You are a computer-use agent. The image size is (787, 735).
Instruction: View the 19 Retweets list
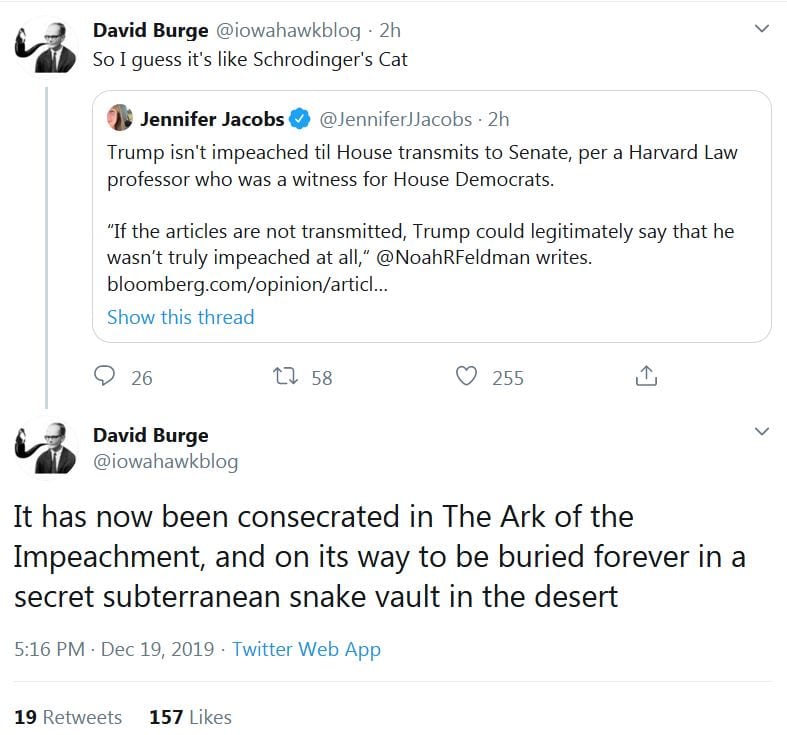pyautogui.click(x=68, y=717)
